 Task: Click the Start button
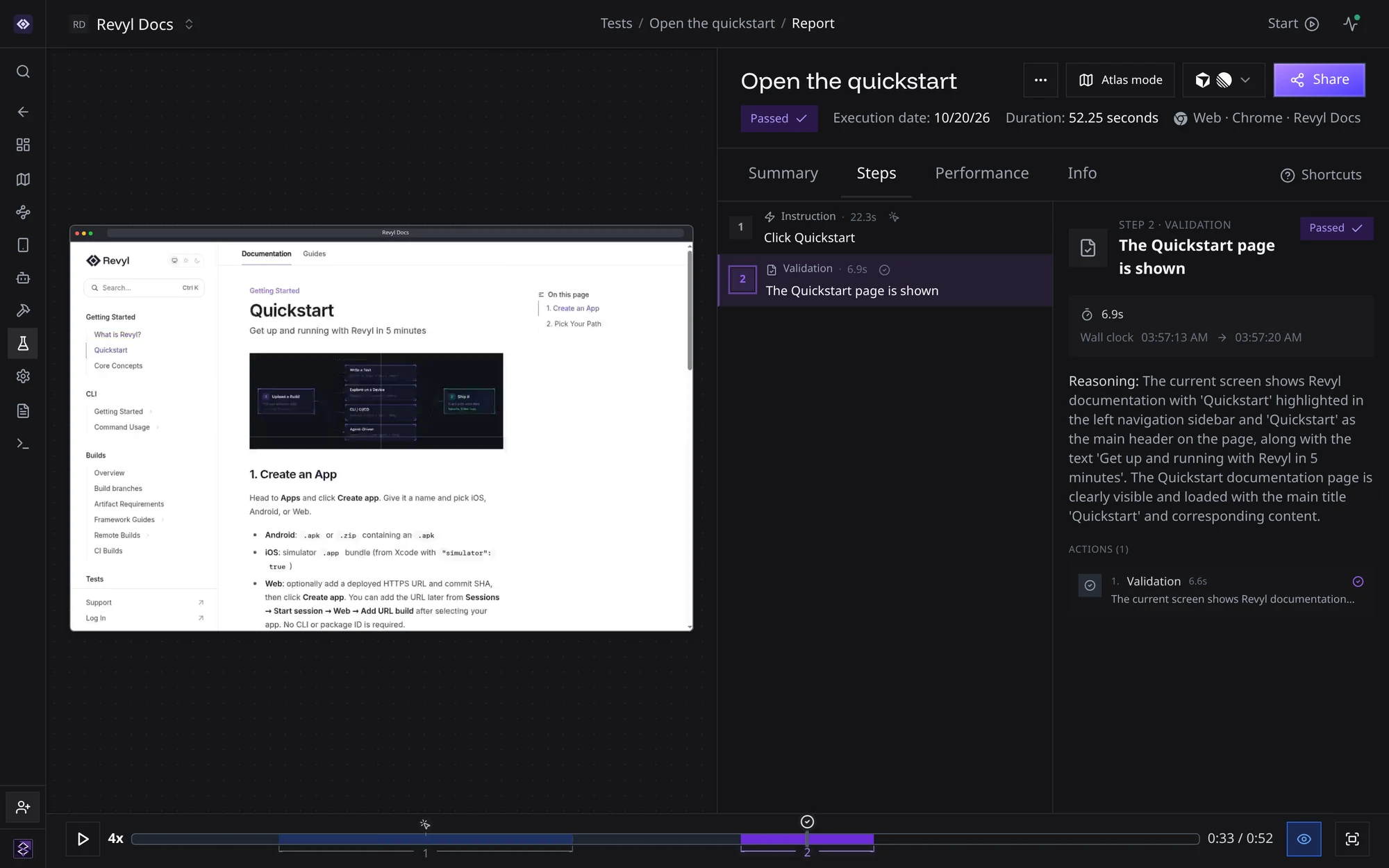point(1293,24)
